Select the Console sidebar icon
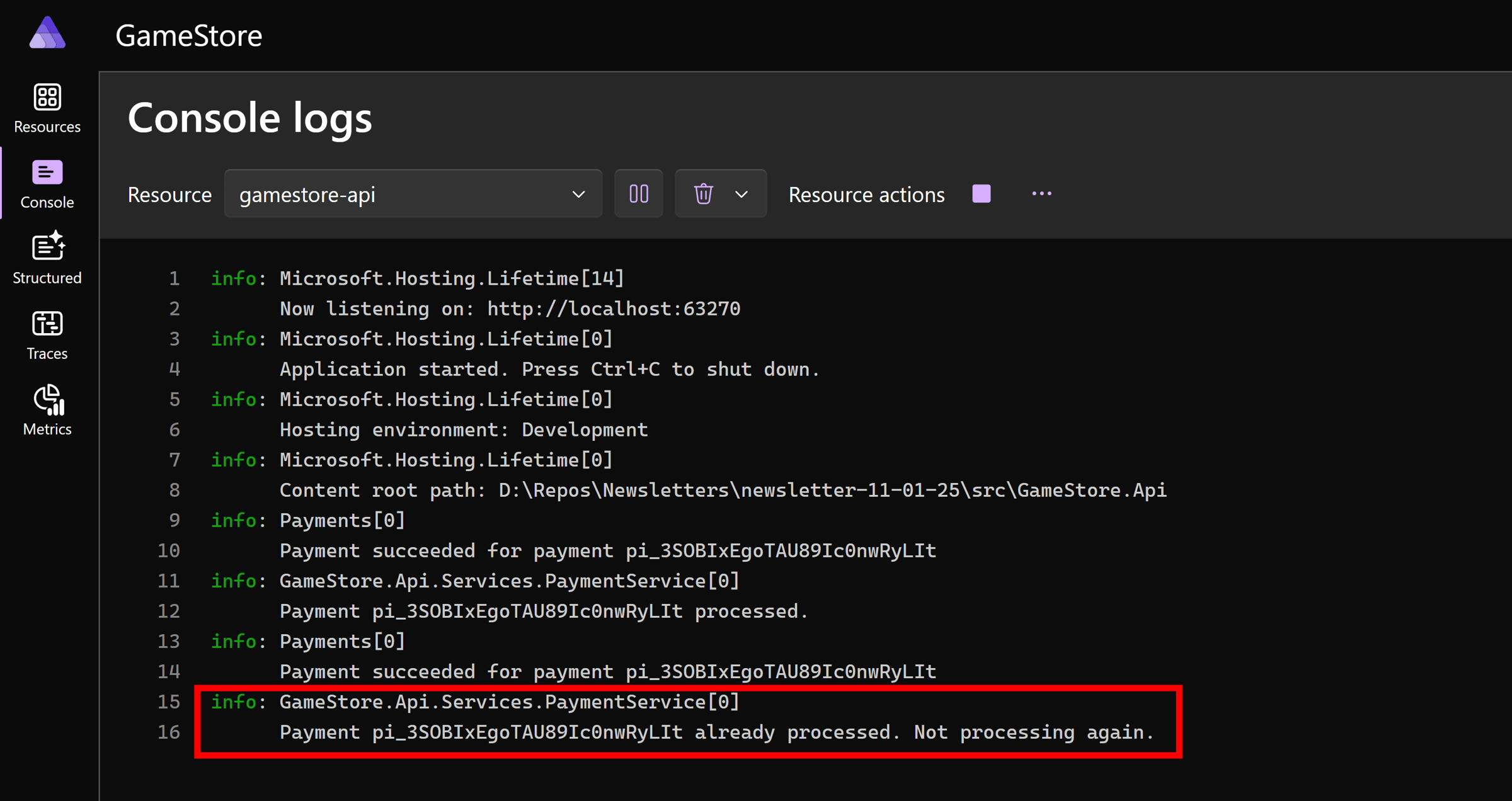Viewport: 1512px width, 801px height. 47,173
